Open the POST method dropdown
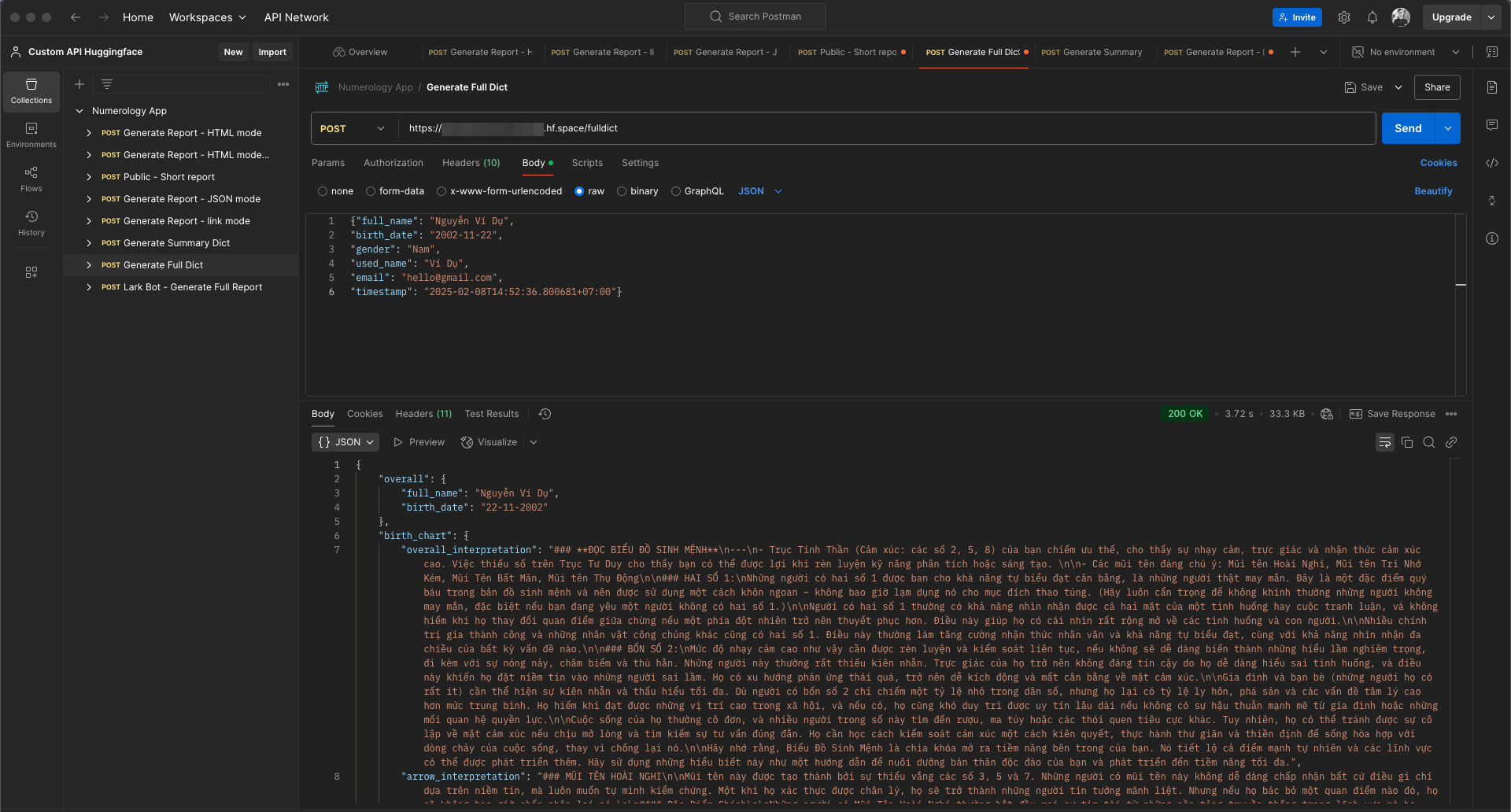Screen dimensions: 1511x812 353,128
